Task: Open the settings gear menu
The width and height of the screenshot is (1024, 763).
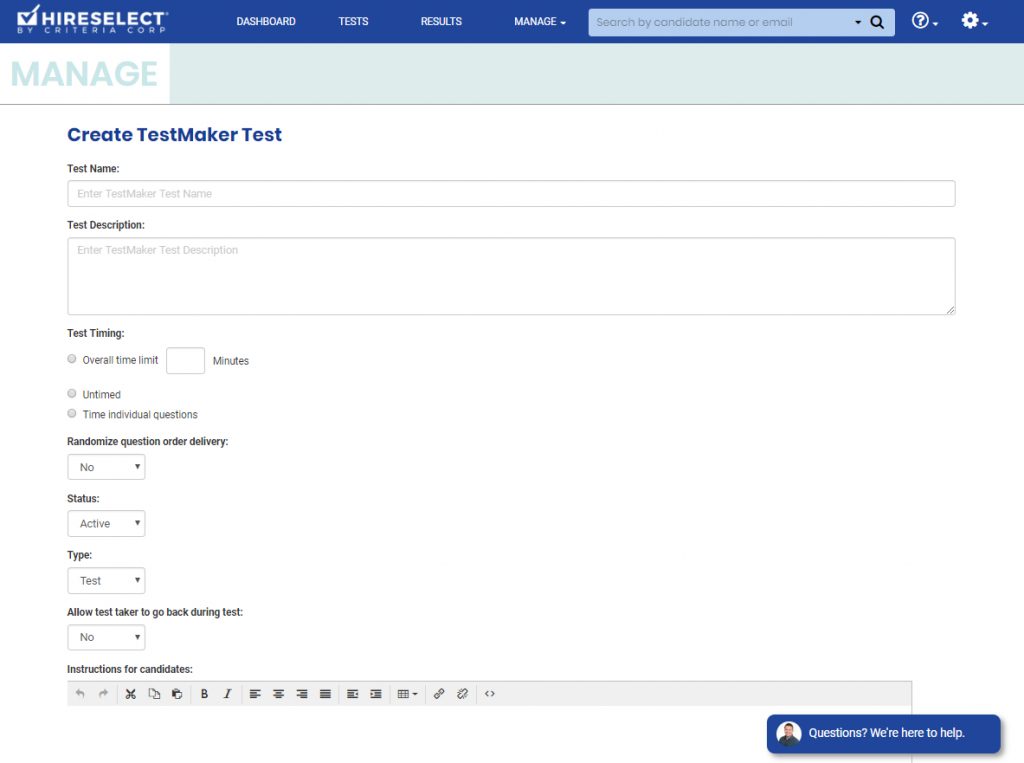Action: [973, 21]
